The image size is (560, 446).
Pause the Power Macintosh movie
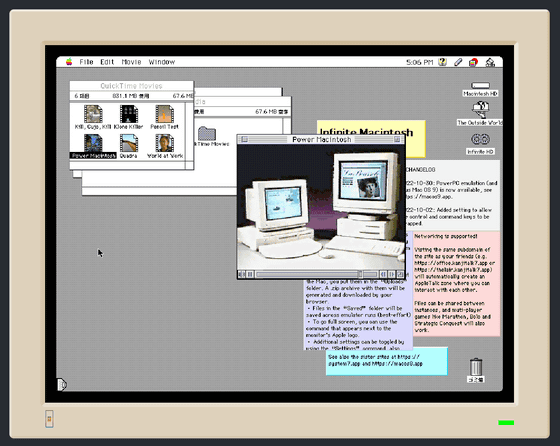(x=250, y=274)
